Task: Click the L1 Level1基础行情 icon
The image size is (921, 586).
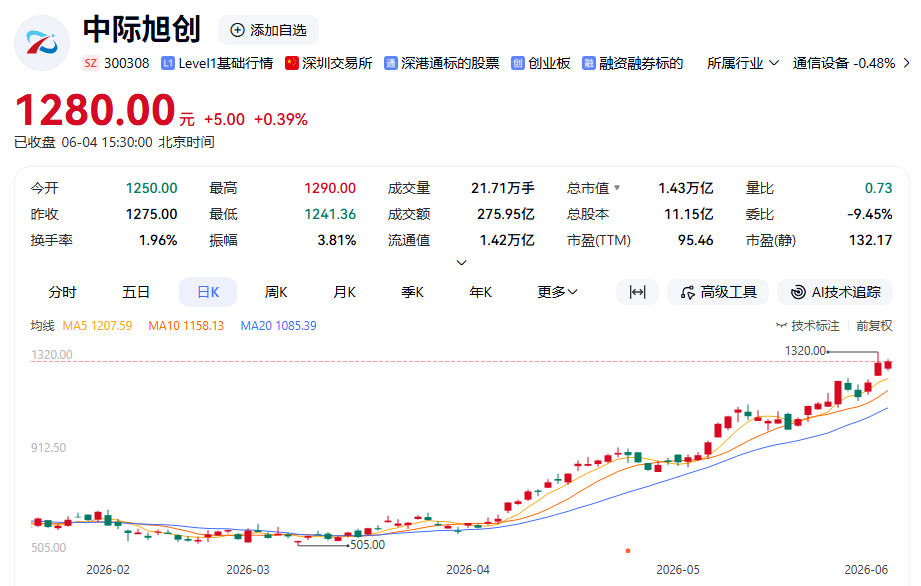Action: pos(167,63)
